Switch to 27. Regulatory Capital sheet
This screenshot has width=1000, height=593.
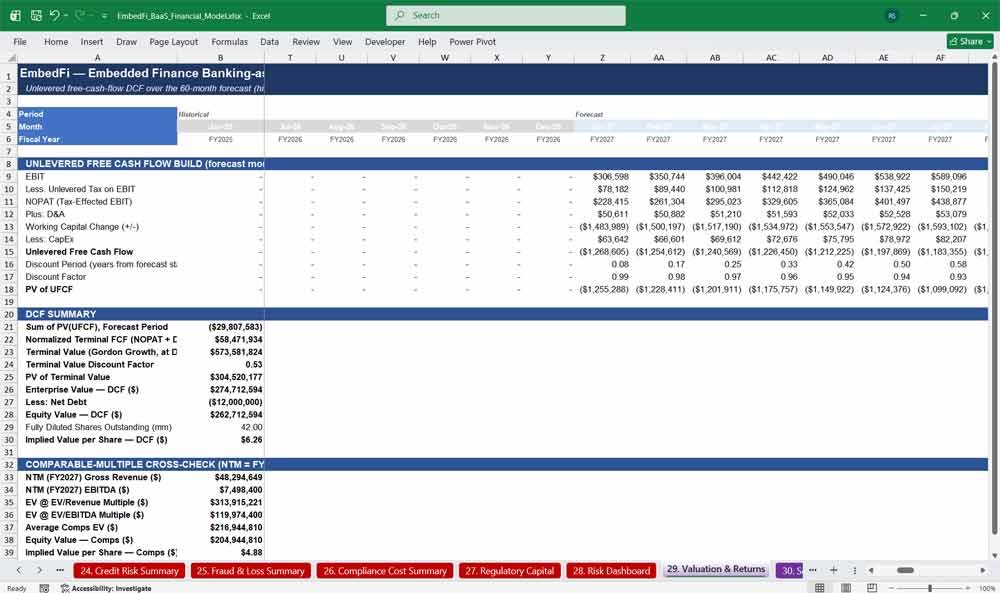(510, 571)
